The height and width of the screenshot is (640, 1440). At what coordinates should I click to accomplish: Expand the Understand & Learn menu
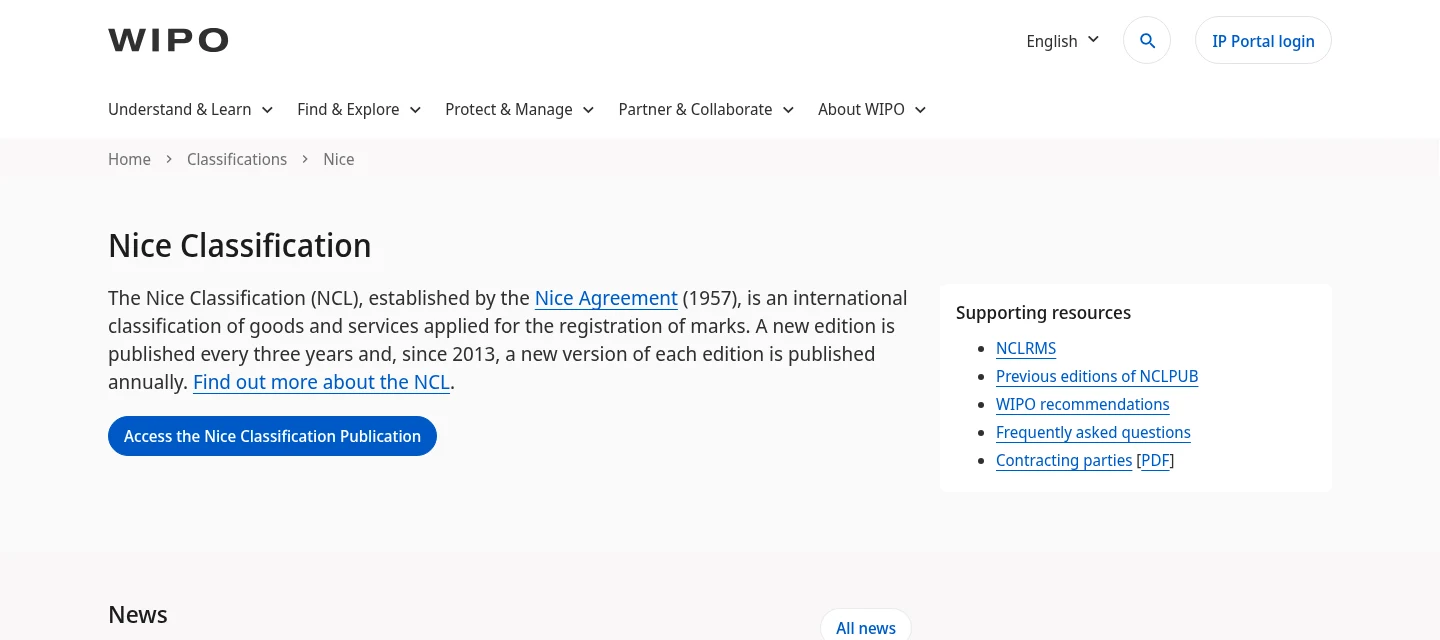point(191,110)
